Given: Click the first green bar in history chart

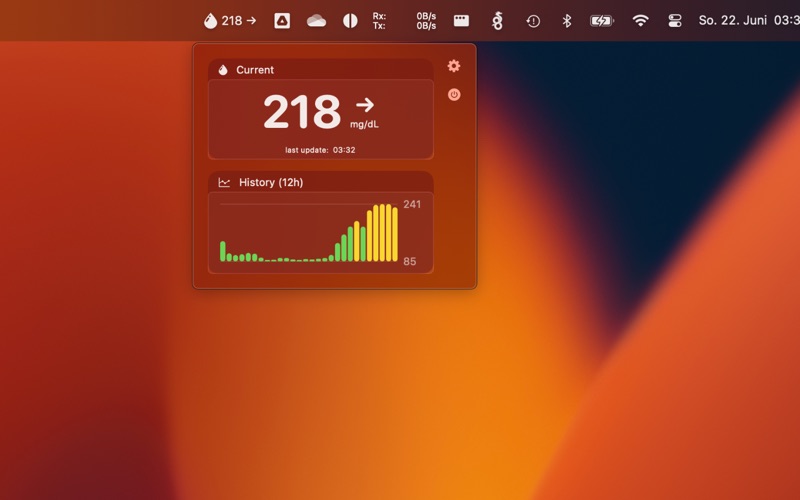Looking at the screenshot, I should pyautogui.click(x=222, y=251).
